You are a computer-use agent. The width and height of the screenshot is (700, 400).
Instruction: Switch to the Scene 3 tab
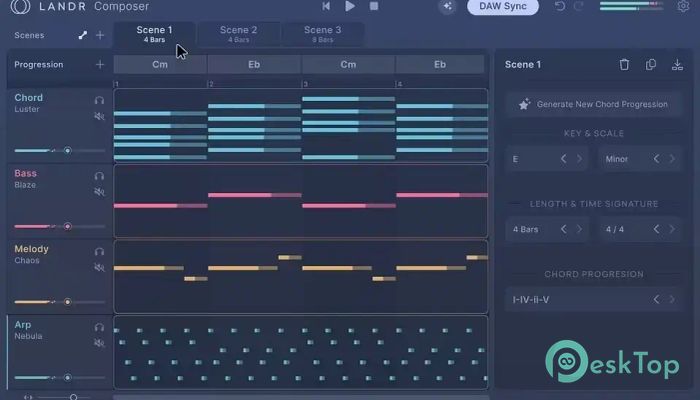(x=322, y=34)
